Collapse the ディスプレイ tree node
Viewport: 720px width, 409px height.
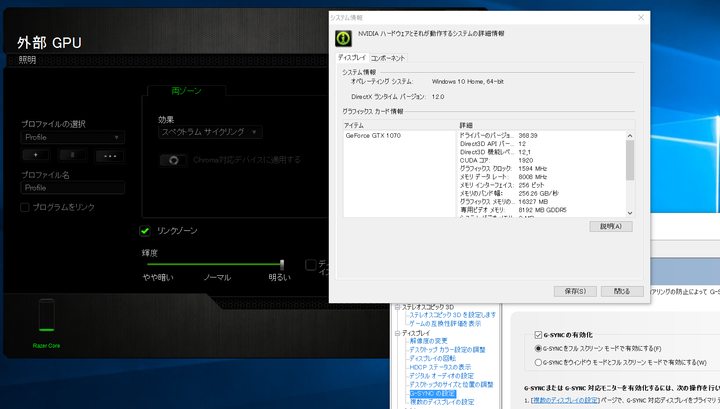[398, 333]
